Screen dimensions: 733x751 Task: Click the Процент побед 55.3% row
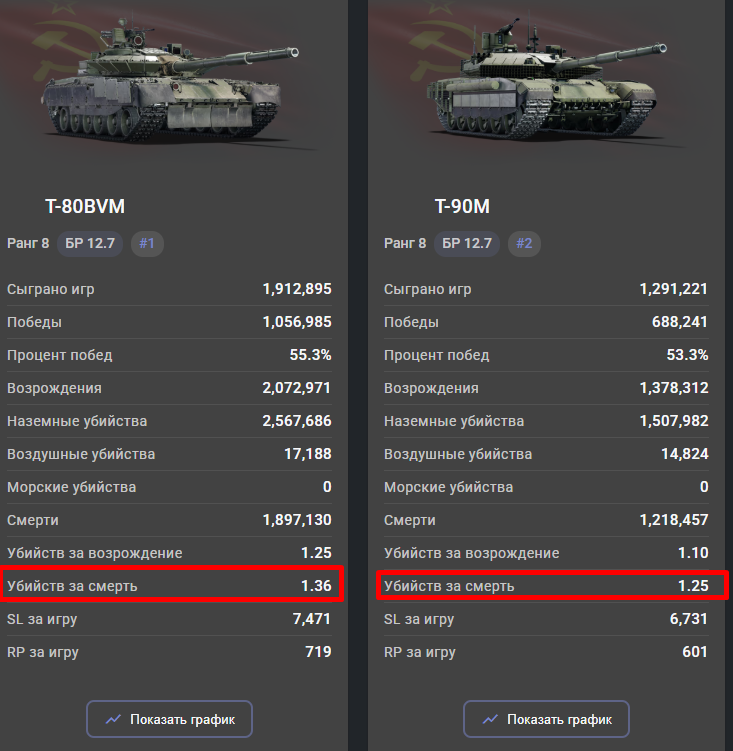pos(170,355)
